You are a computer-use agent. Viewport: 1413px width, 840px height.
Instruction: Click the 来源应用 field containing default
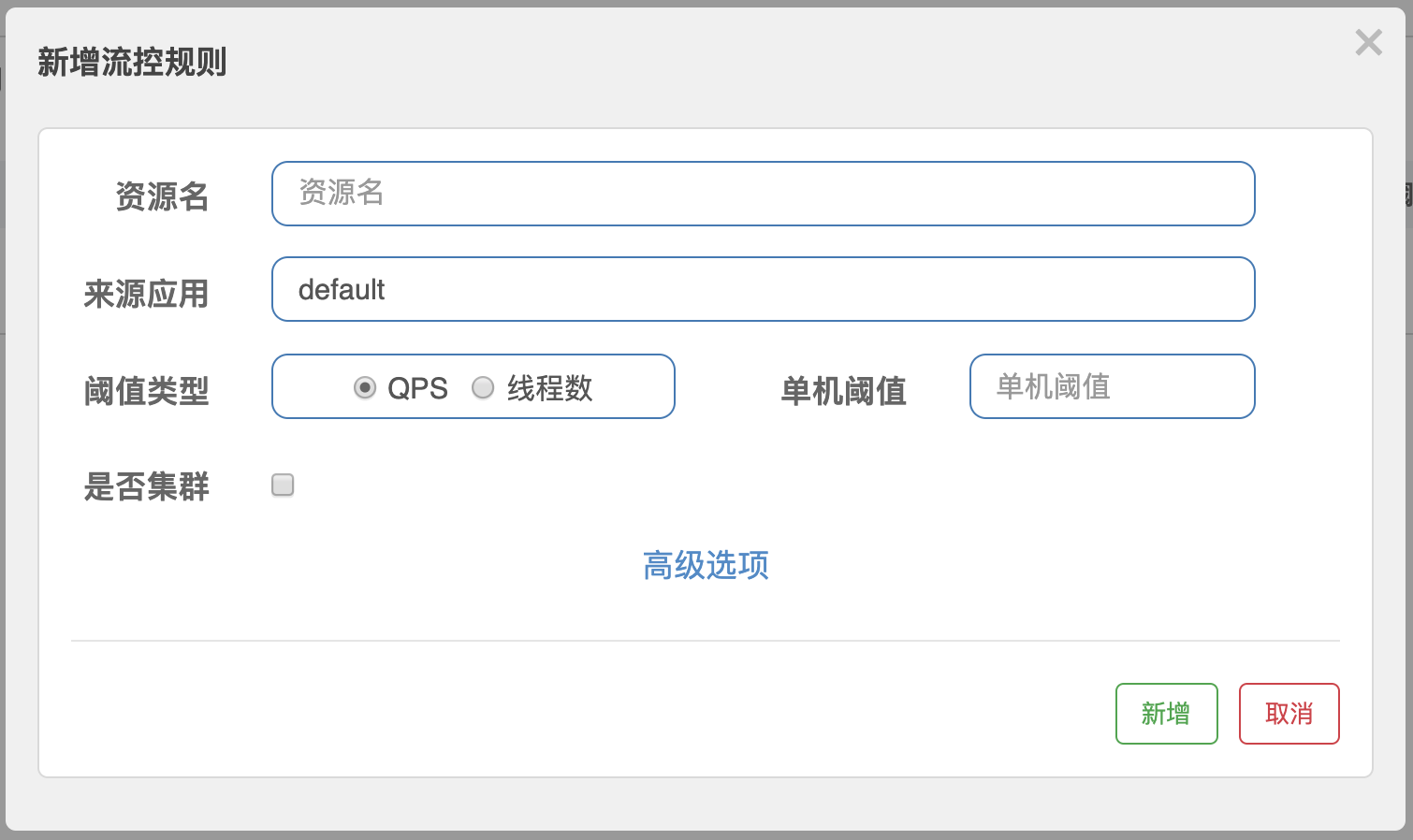tap(763, 289)
